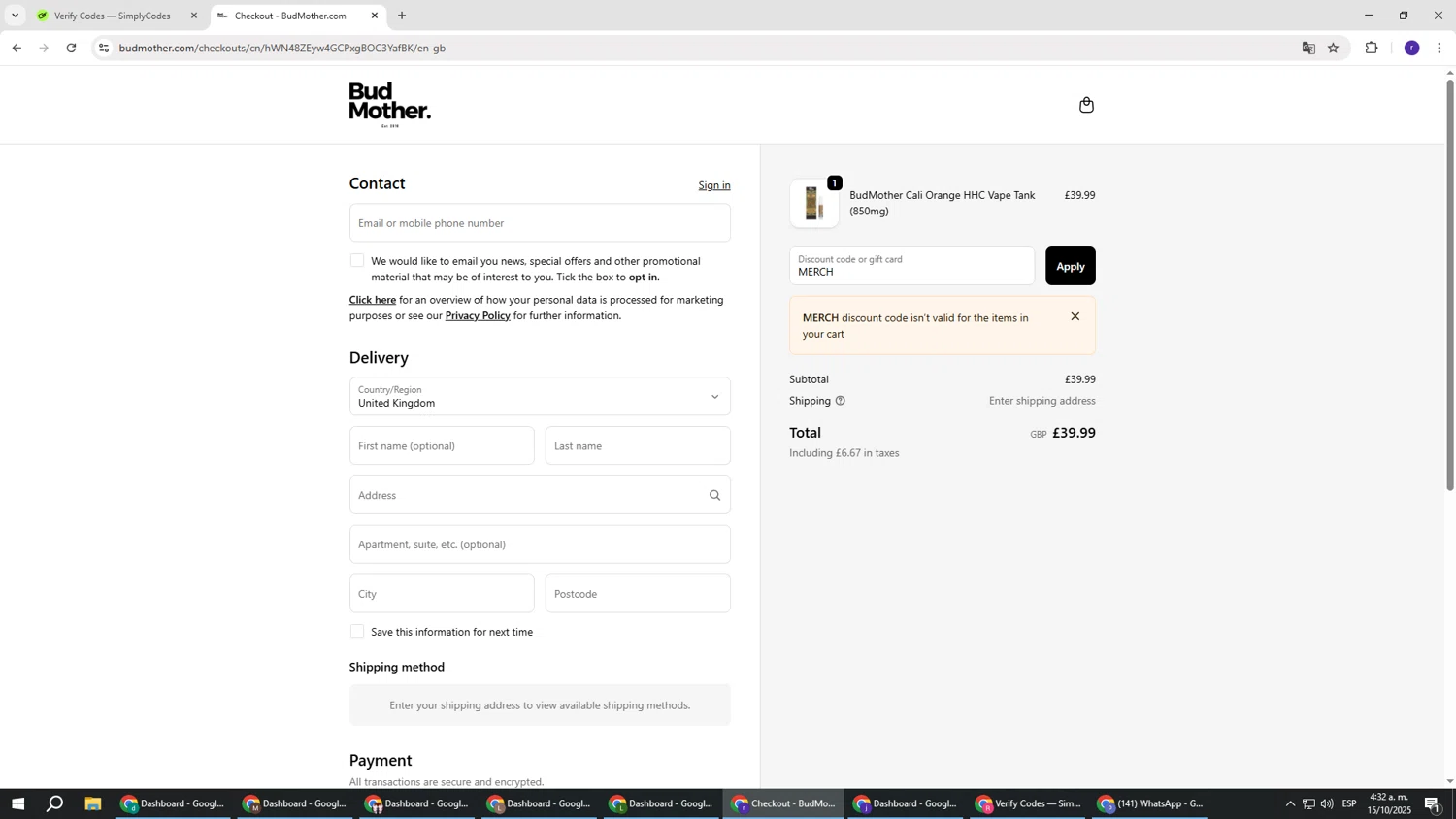Viewport: 1456px width, 819px height.
Task: Focus the Postcode field
Action: point(638,594)
